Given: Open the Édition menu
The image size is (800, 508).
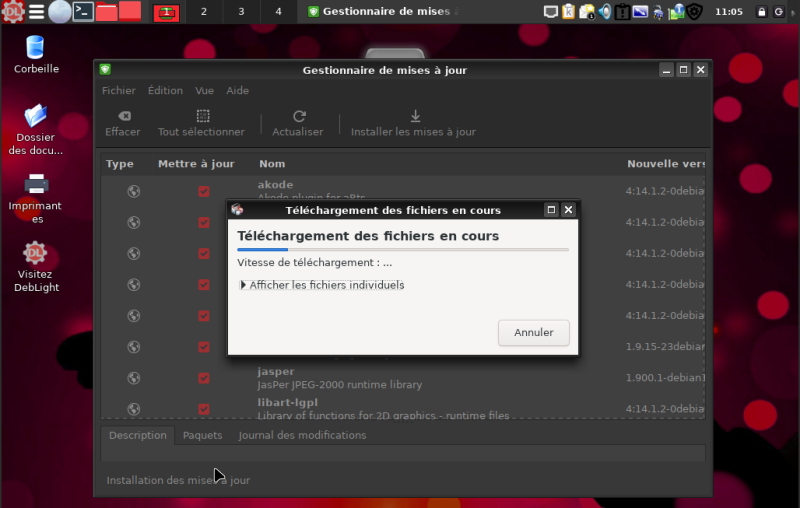Looking at the screenshot, I should tap(165, 90).
